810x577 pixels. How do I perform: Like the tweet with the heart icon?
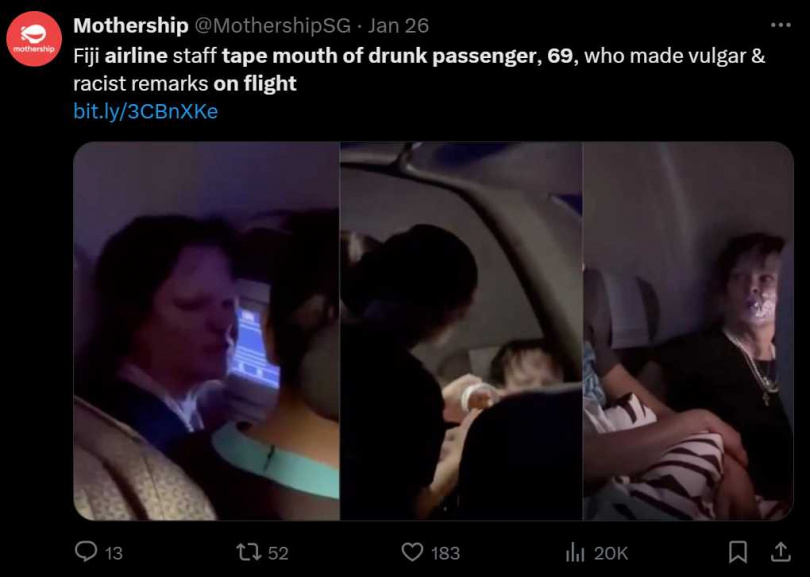point(412,551)
